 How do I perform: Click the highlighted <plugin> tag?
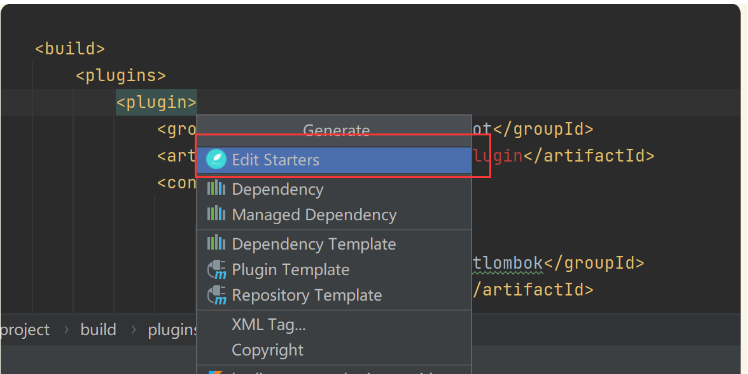tap(156, 102)
